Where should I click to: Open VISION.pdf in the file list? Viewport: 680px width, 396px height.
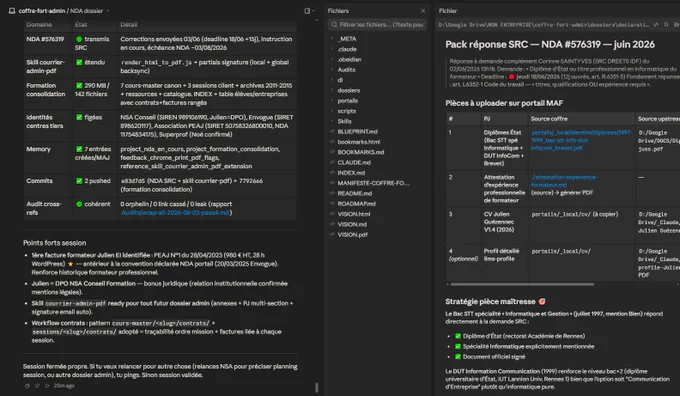(x=353, y=235)
